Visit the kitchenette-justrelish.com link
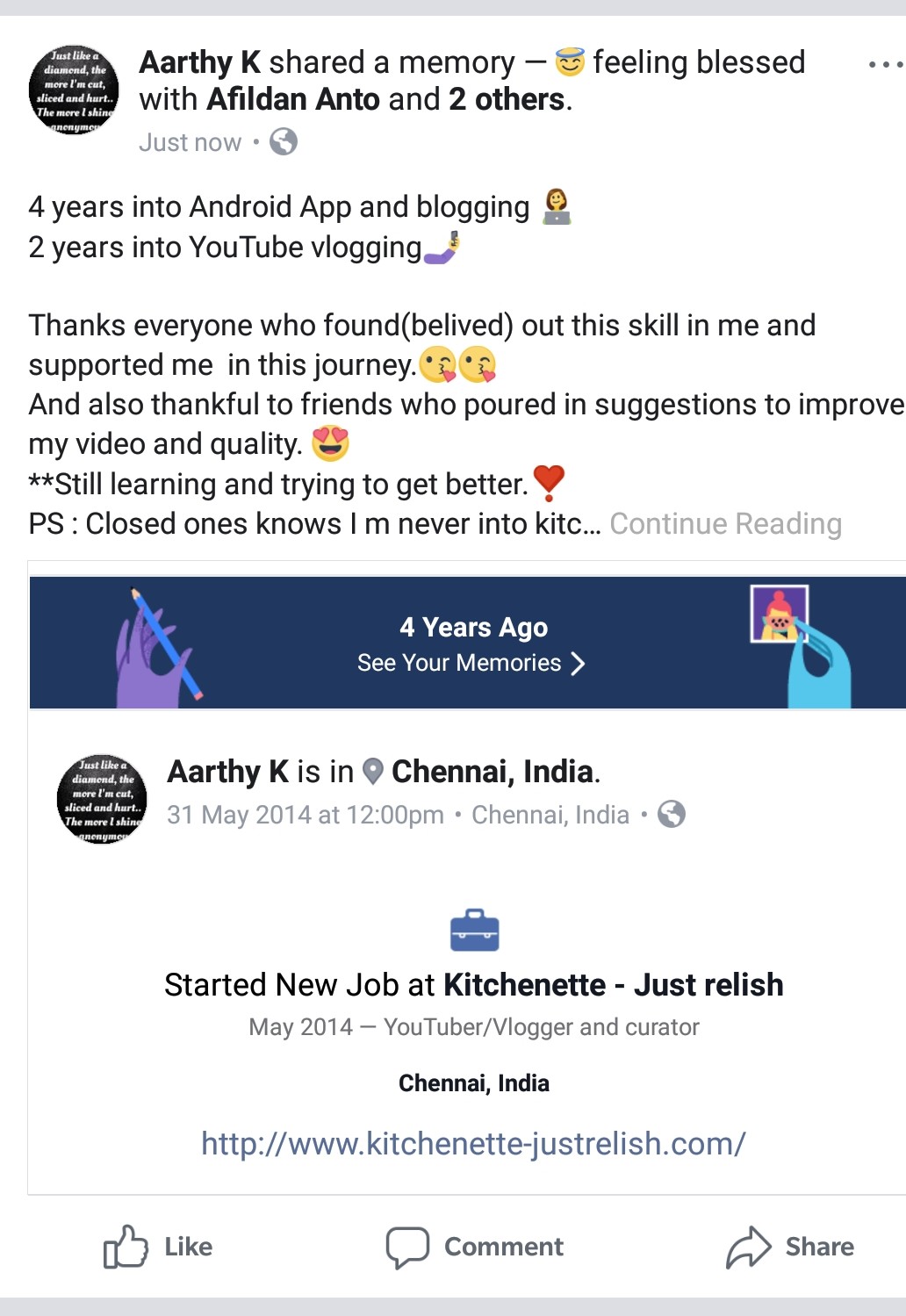The image size is (906, 1316). click(473, 1144)
